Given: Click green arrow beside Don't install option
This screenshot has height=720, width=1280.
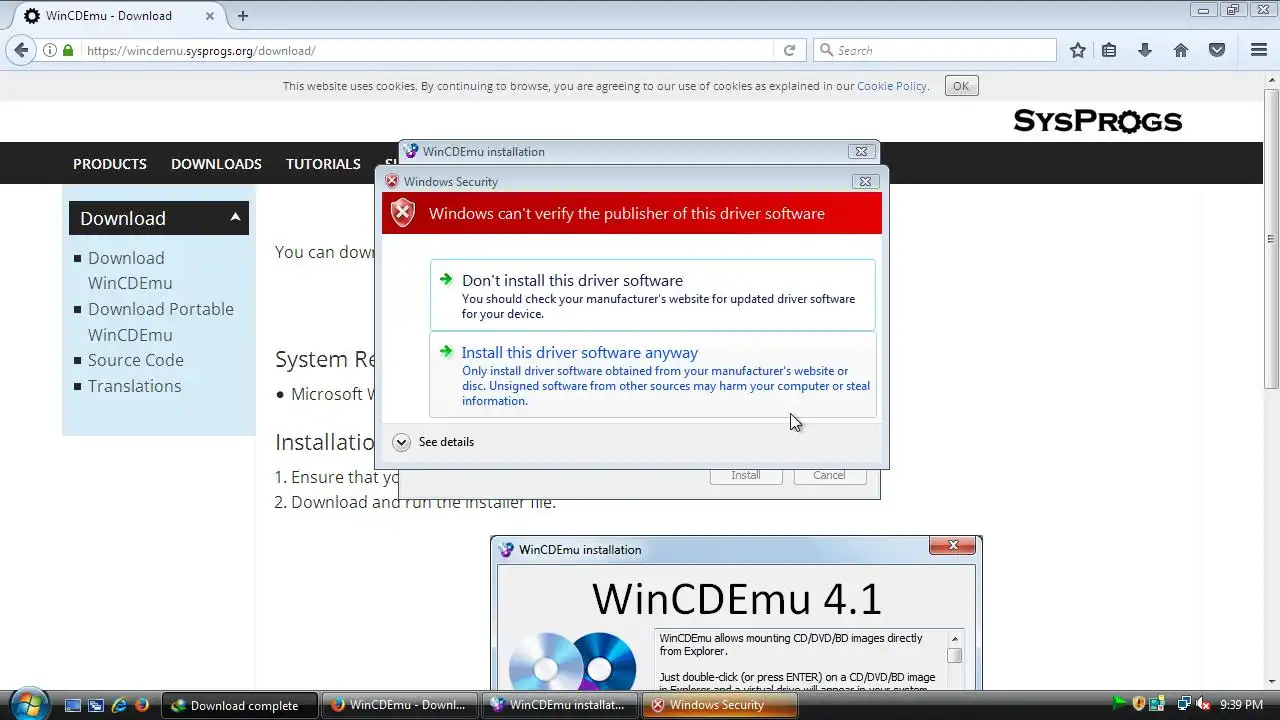Looking at the screenshot, I should pos(446,280).
